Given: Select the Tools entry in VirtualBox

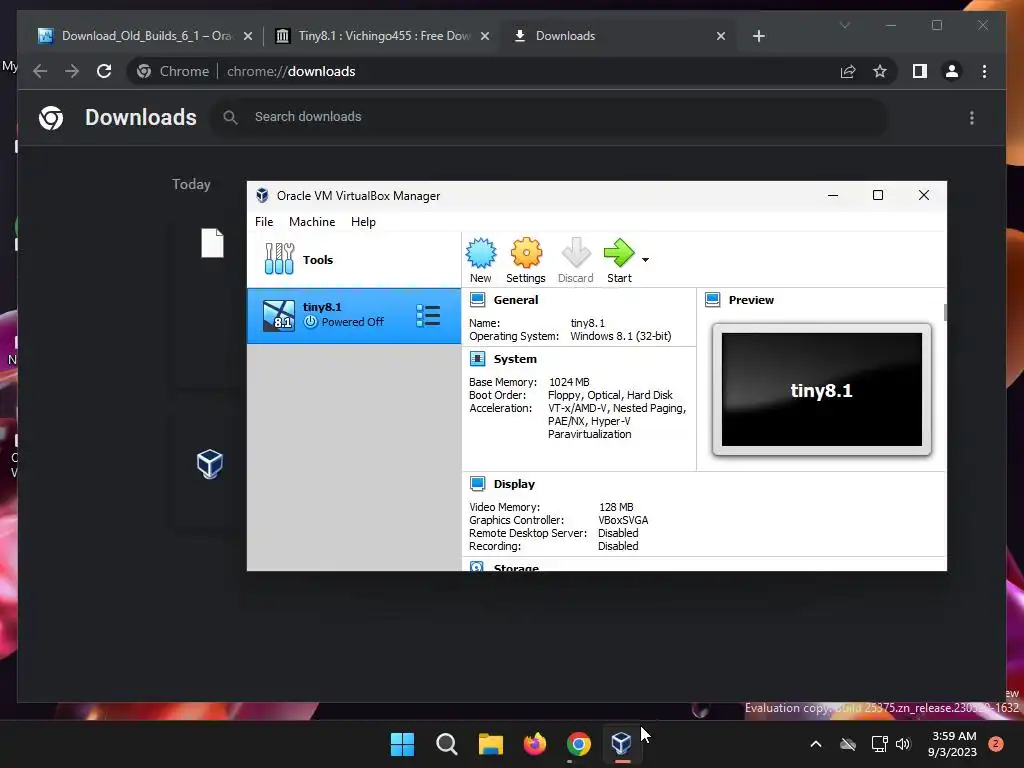Looking at the screenshot, I should coord(353,259).
